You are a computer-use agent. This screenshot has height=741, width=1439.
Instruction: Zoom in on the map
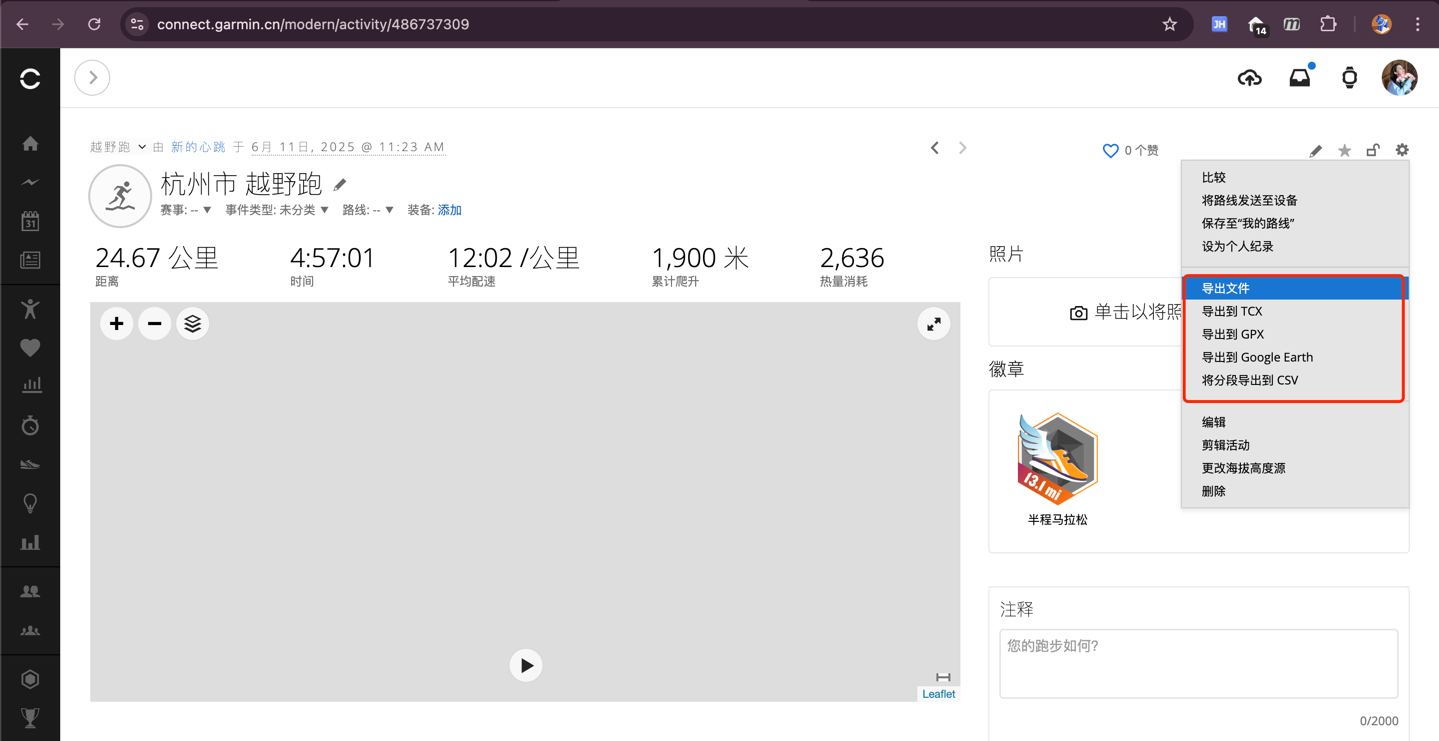pyautogui.click(x=117, y=324)
